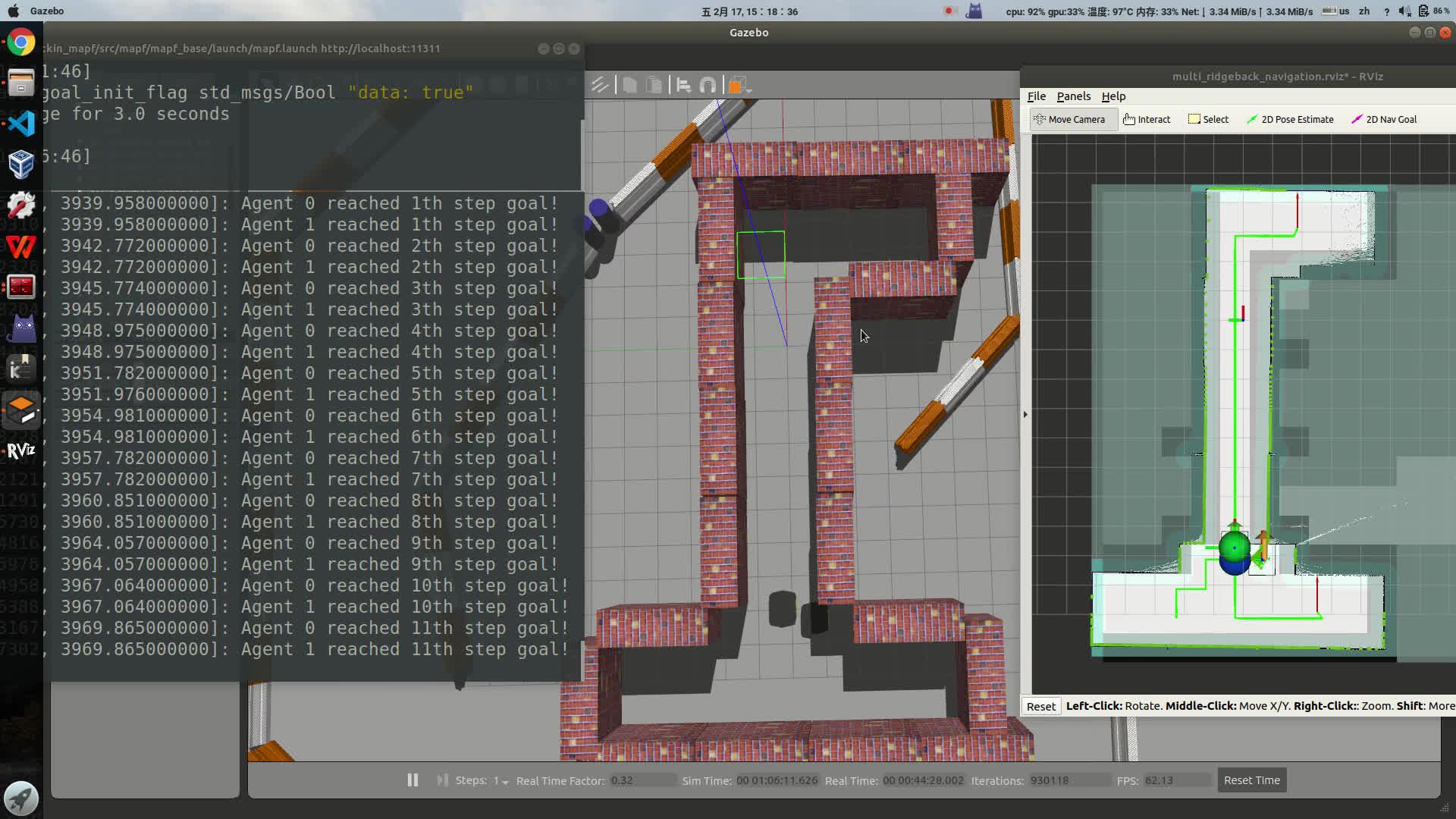Open the RViz Panels menu

pyautogui.click(x=1073, y=96)
